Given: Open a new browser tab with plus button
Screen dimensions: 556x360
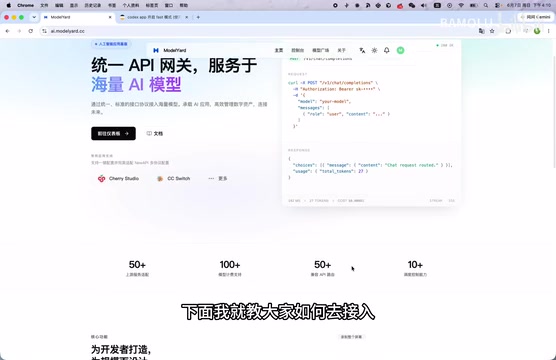Looking at the screenshot, I should 198,17.
